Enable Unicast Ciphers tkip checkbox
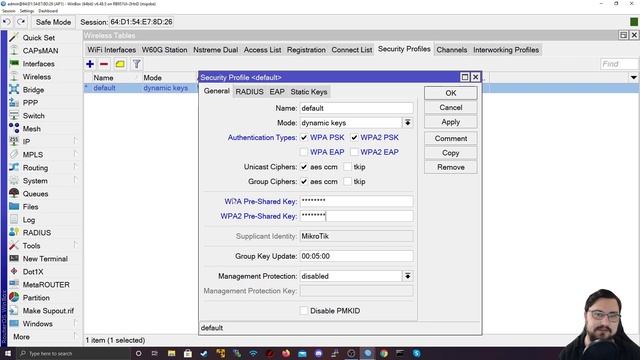Viewport: 640px width, 360px height. 347,167
